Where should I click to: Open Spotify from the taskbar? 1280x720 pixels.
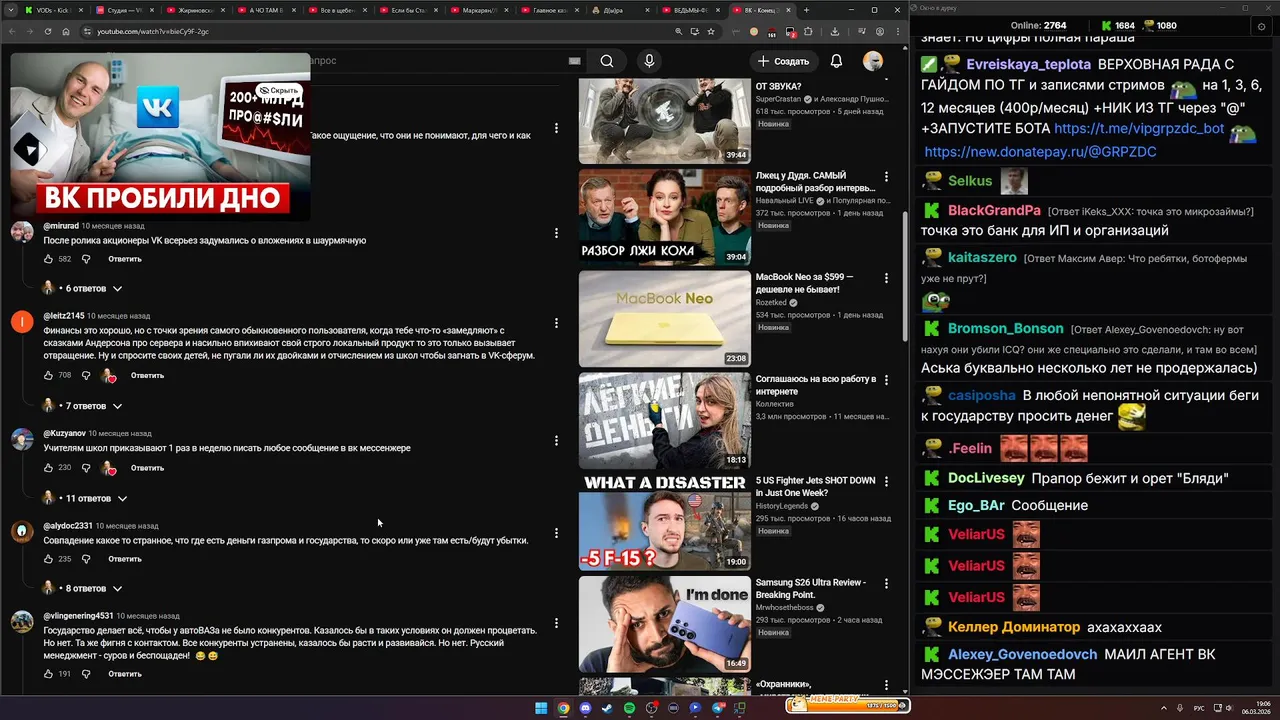(x=629, y=708)
